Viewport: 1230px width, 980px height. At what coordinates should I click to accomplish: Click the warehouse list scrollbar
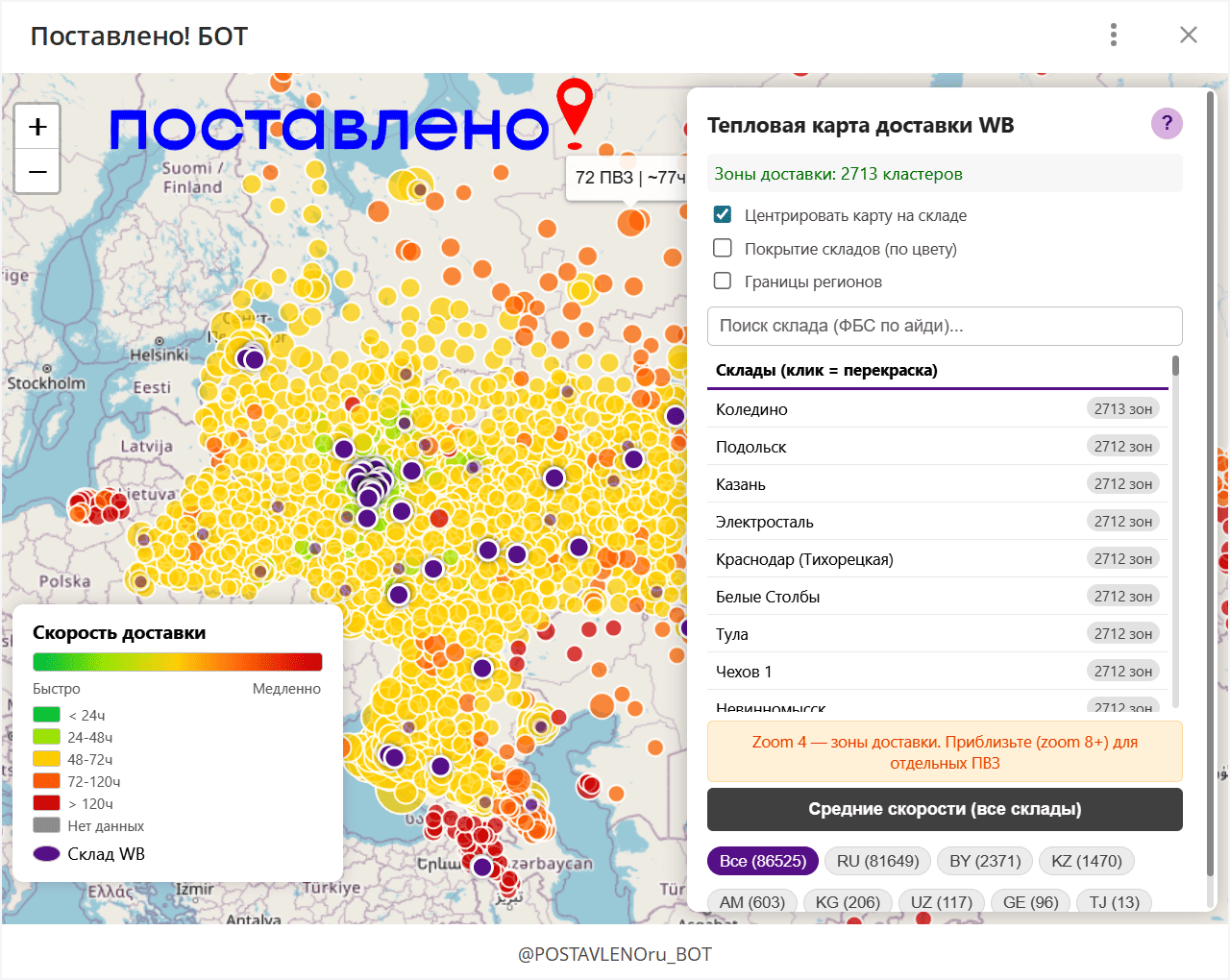(1175, 528)
